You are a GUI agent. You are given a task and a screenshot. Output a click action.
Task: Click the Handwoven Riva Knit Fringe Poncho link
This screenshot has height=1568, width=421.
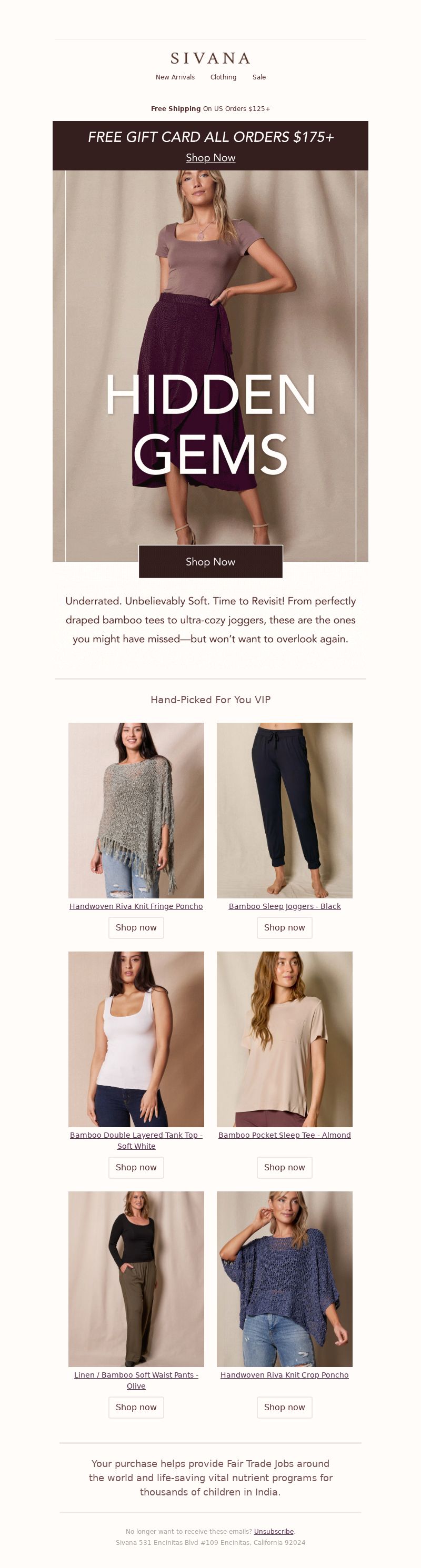tap(136, 906)
